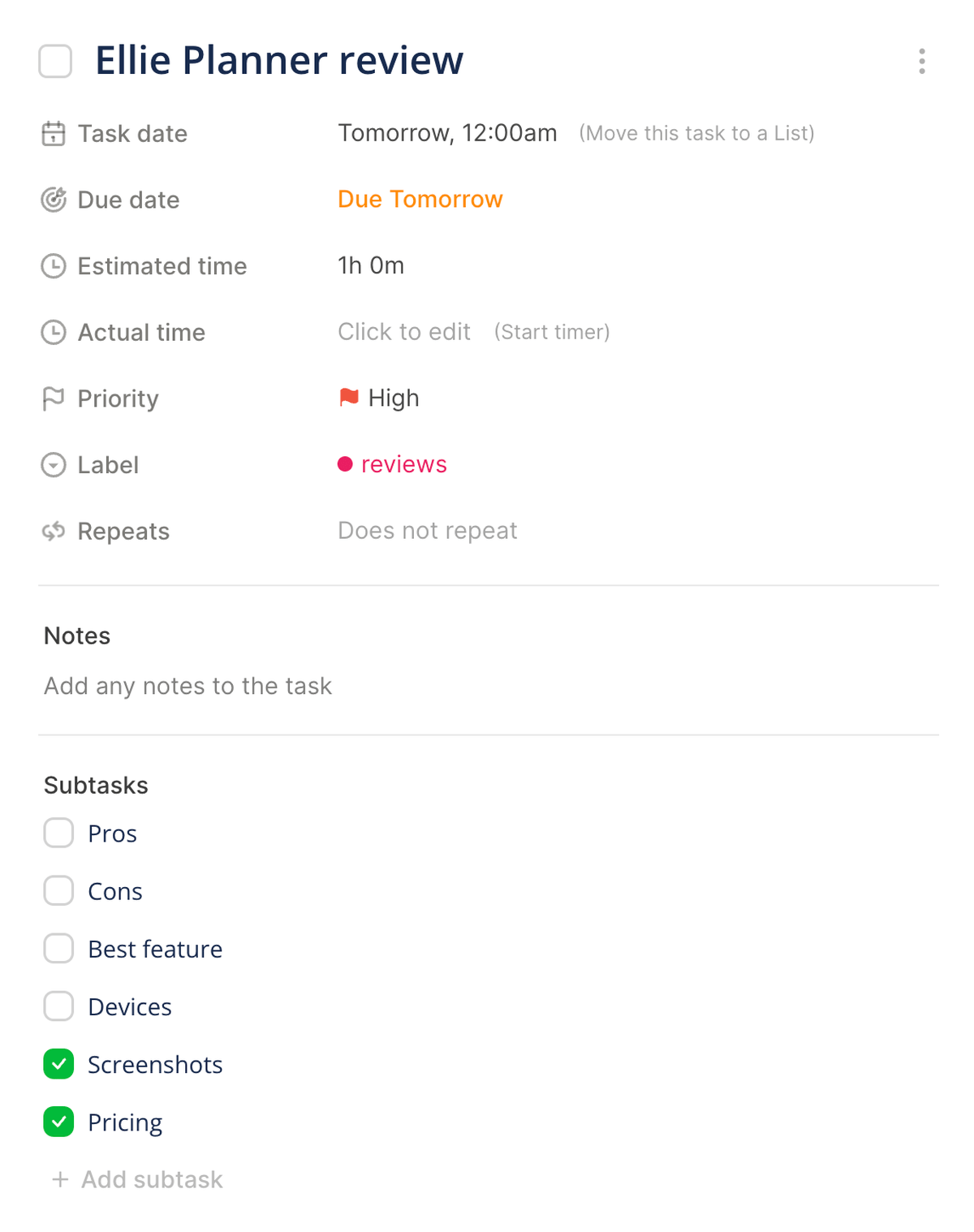
Task: Click the Estimated time clock icon
Action: click(x=54, y=266)
